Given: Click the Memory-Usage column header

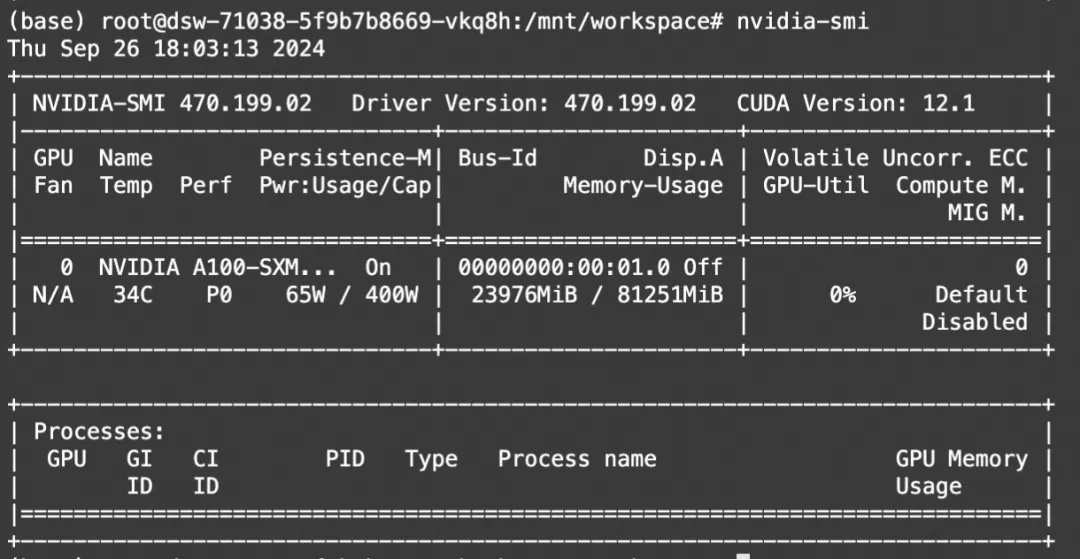Looking at the screenshot, I should (642, 185).
